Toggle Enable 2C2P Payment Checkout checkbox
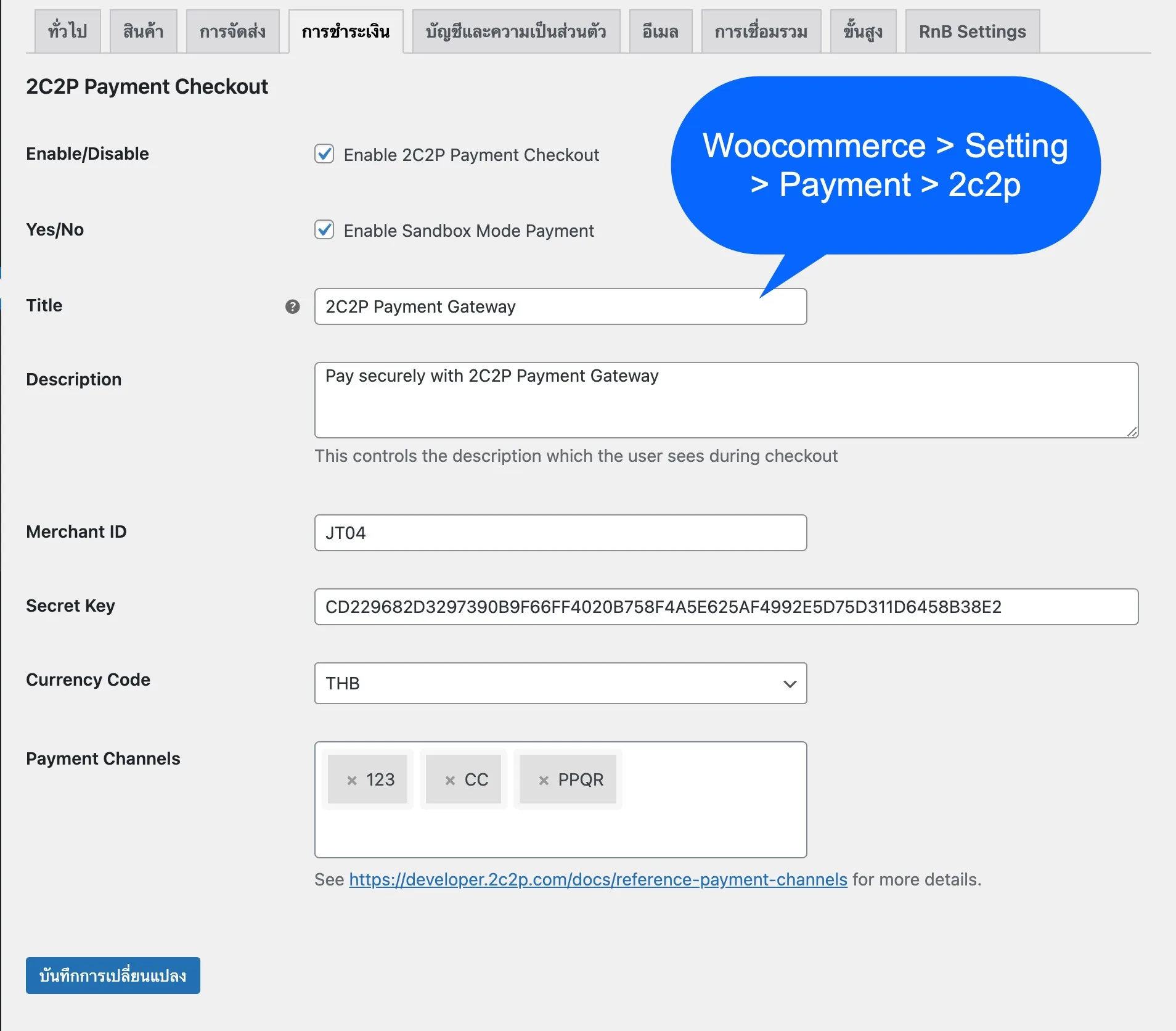The image size is (1176, 1031). pos(324,154)
